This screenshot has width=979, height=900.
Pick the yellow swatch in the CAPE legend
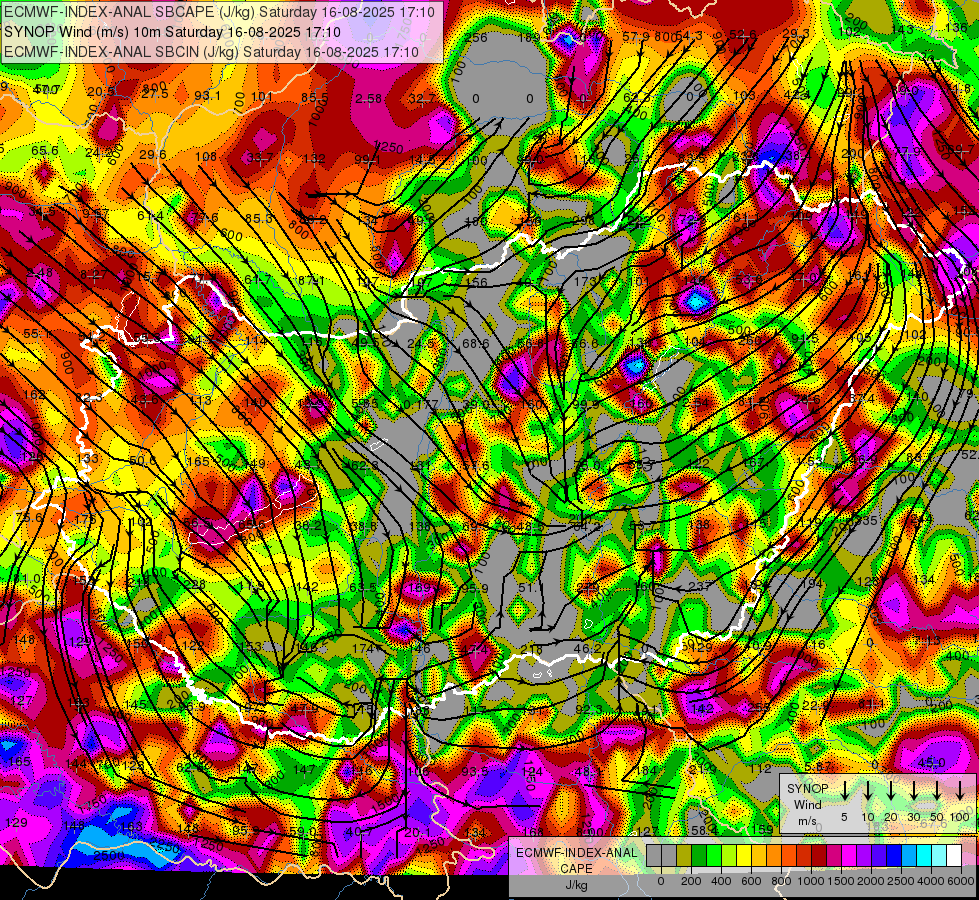click(744, 856)
